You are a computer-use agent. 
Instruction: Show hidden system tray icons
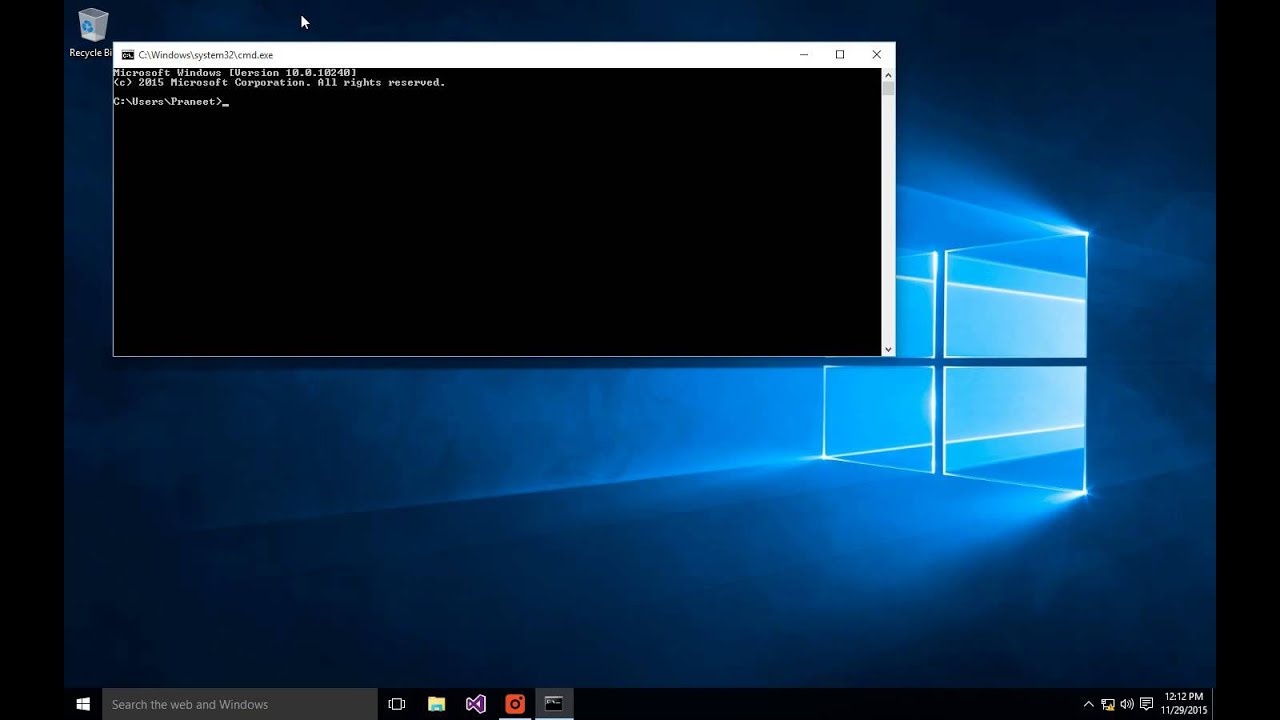[1089, 704]
